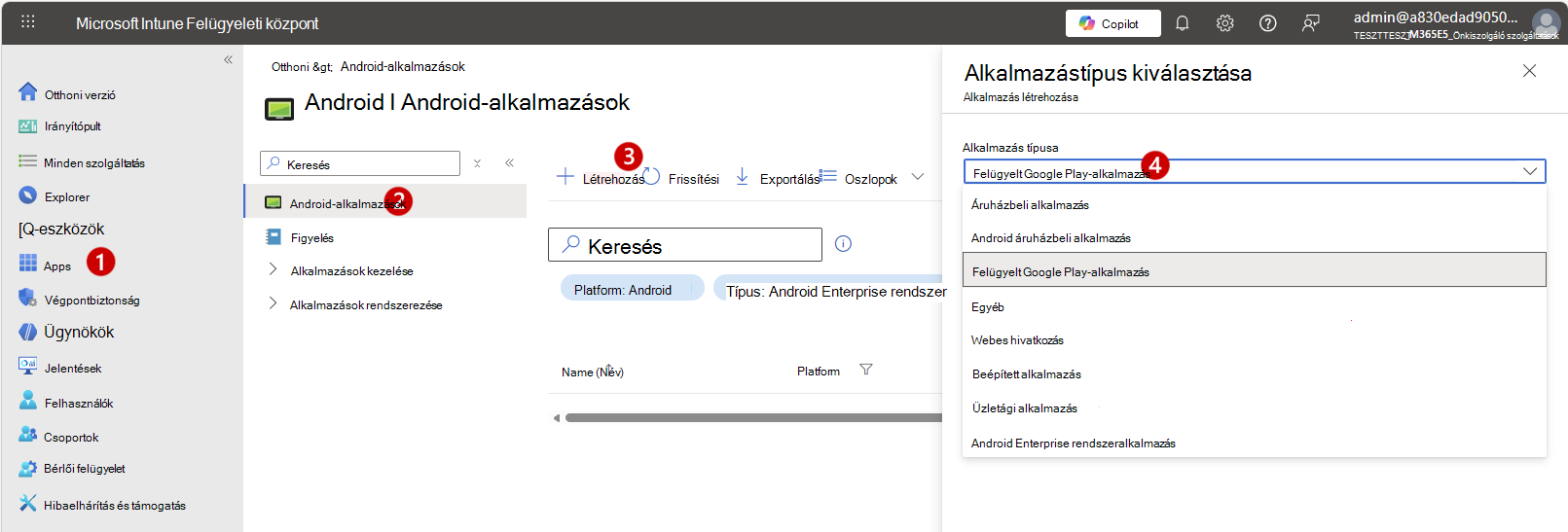Select Beépített alkalmazás option

point(1254,373)
